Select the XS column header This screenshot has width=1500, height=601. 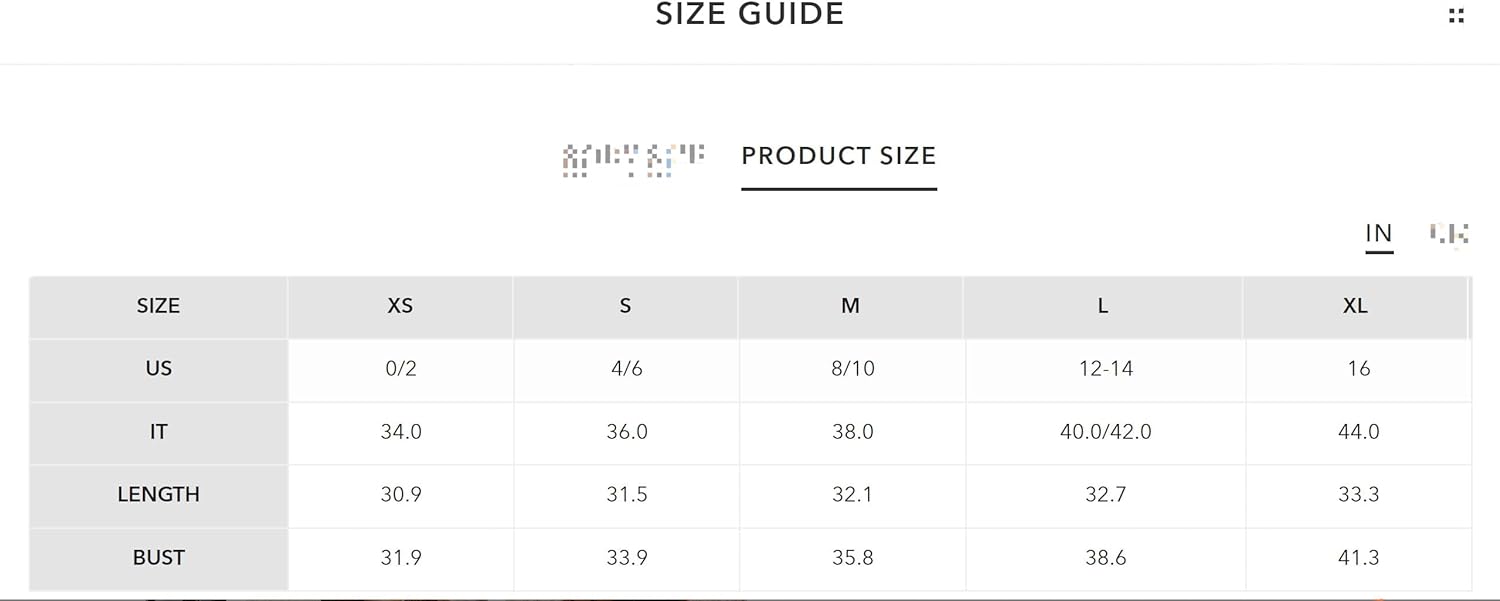tap(400, 307)
